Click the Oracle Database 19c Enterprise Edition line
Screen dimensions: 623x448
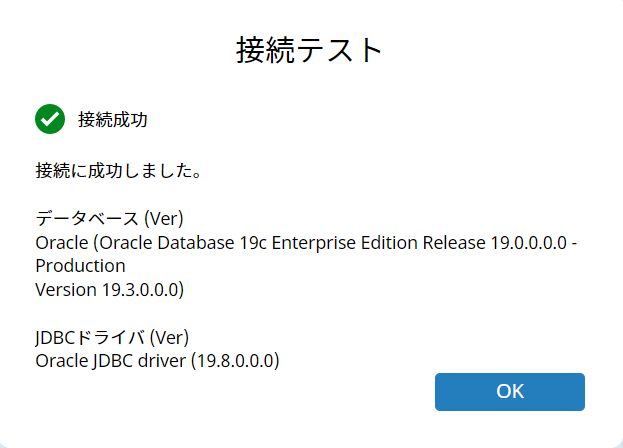(306, 243)
